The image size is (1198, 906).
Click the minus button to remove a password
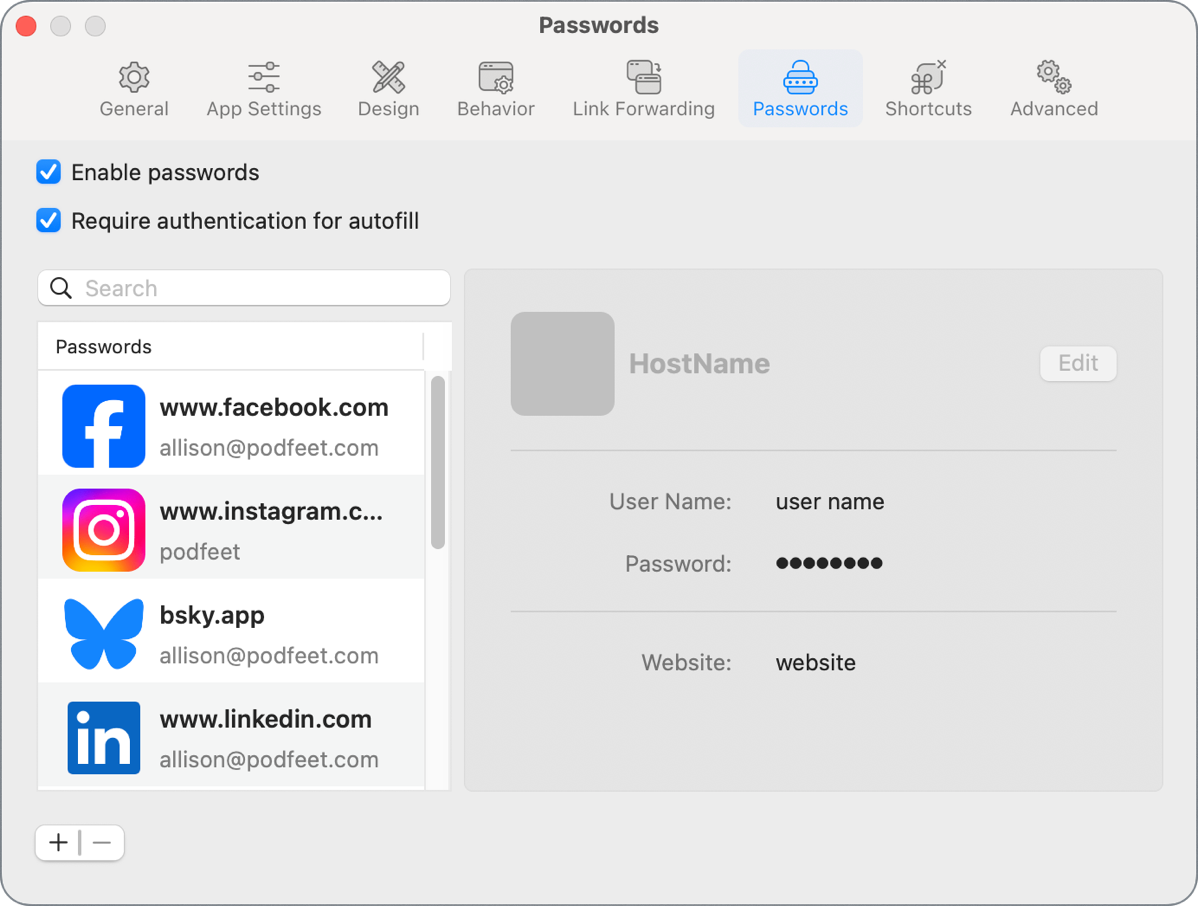click(x=100, y=842)
